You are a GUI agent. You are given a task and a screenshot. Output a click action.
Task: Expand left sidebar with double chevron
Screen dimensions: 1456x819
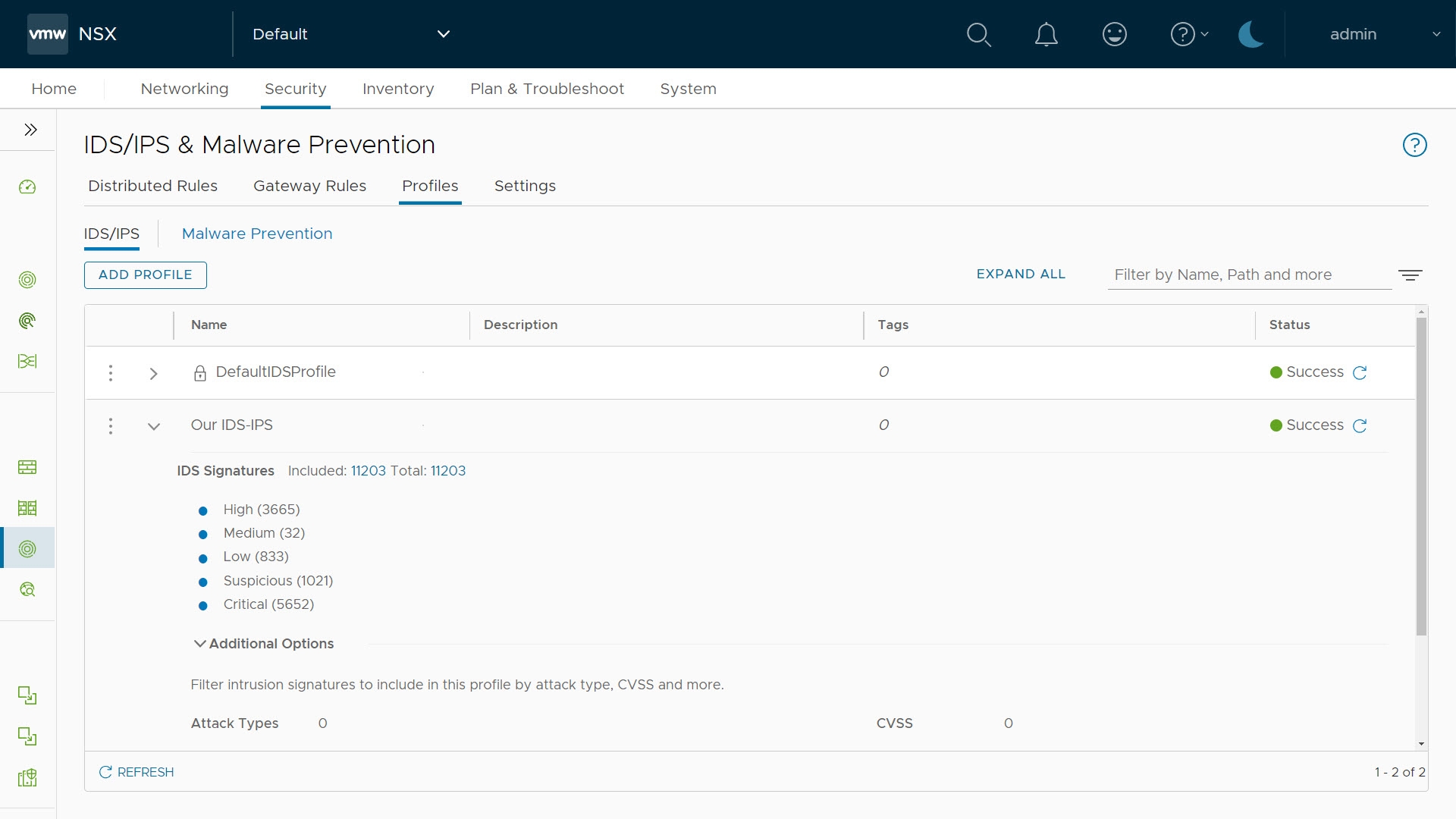(x=30, y=130)
